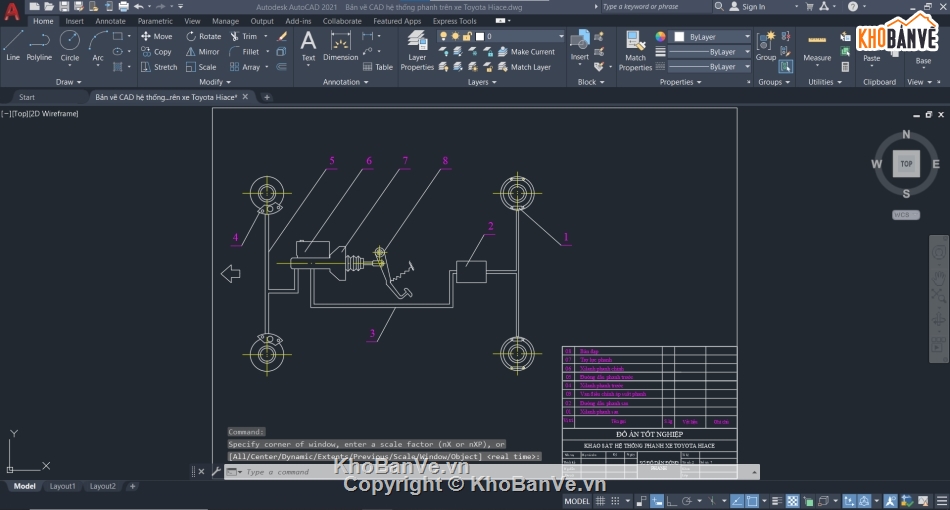Open Layer Properties manager
Image resolution: width=950 pixels, height=510 pixels.
[x=417, y=51]
